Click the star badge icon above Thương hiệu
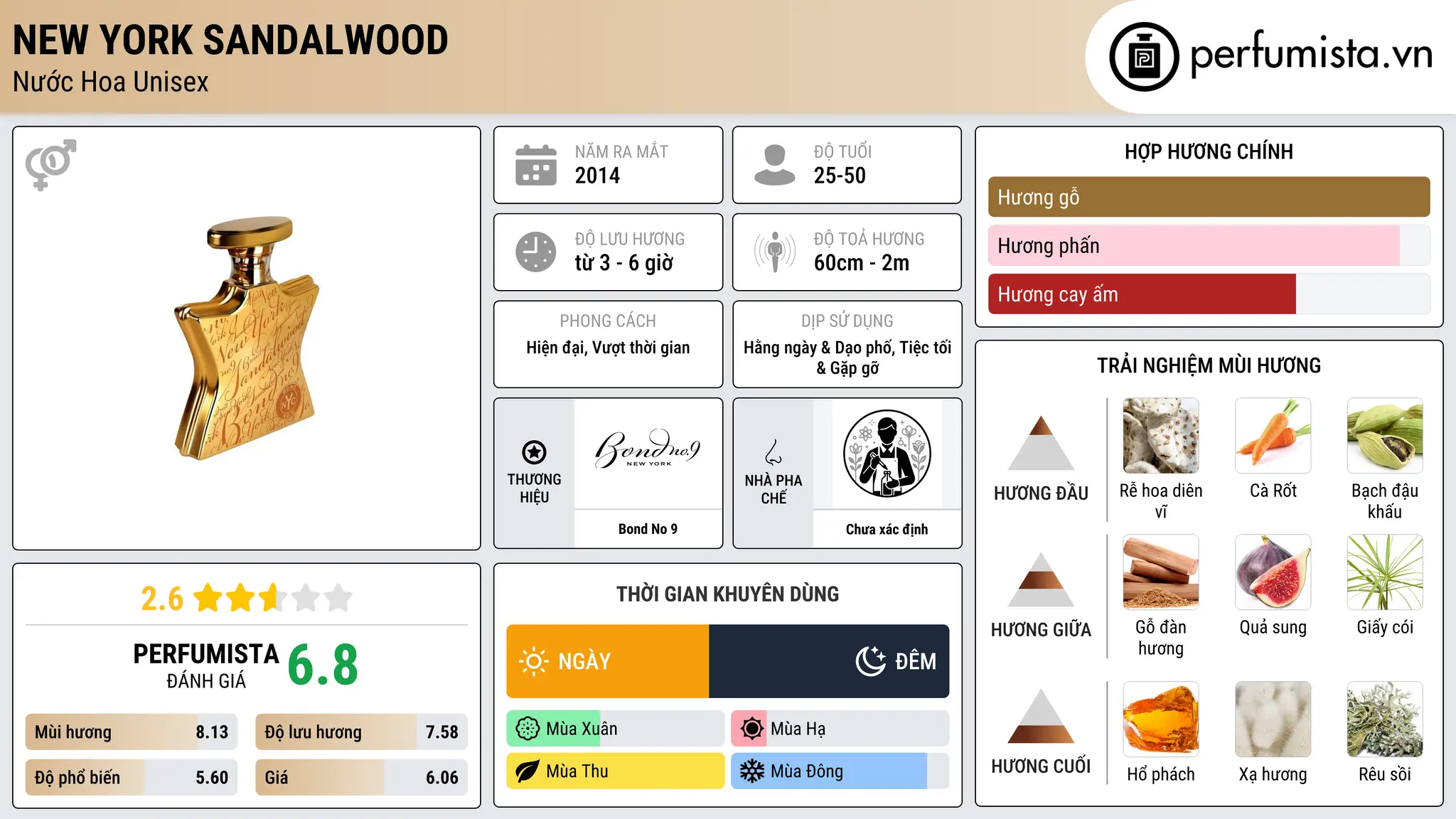Viewport: 1456px width, 819px height. pos(534,451)
